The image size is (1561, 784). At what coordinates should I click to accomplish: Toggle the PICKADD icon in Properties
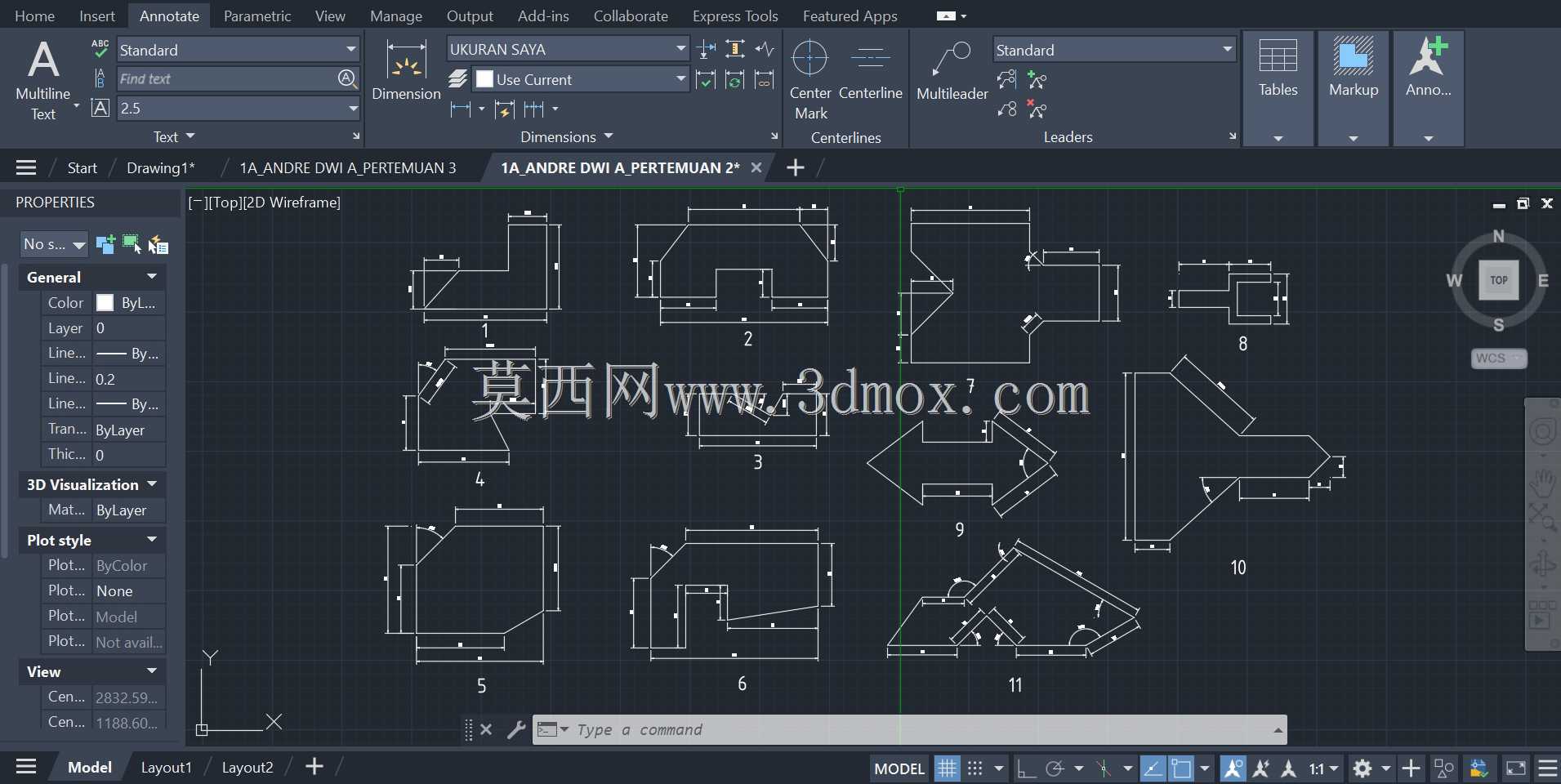105,244
